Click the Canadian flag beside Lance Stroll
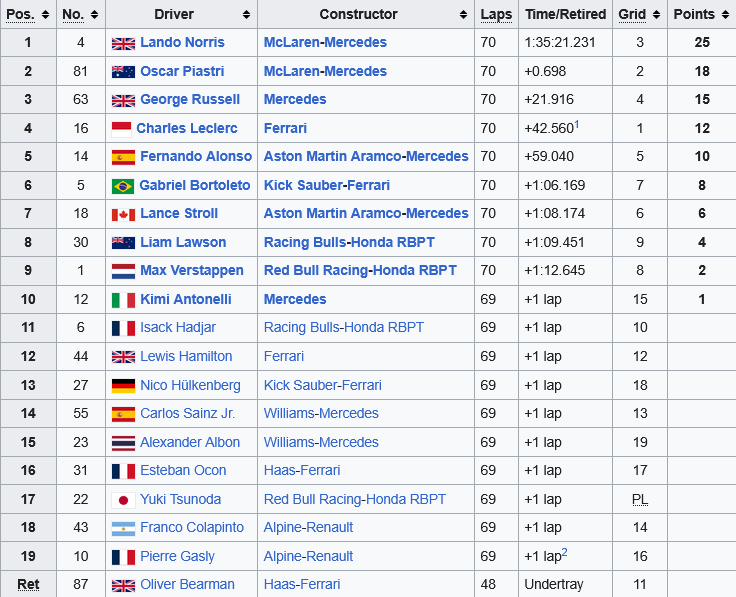The height and width of the screenshot is (597, 736). [x=123, y=214]
